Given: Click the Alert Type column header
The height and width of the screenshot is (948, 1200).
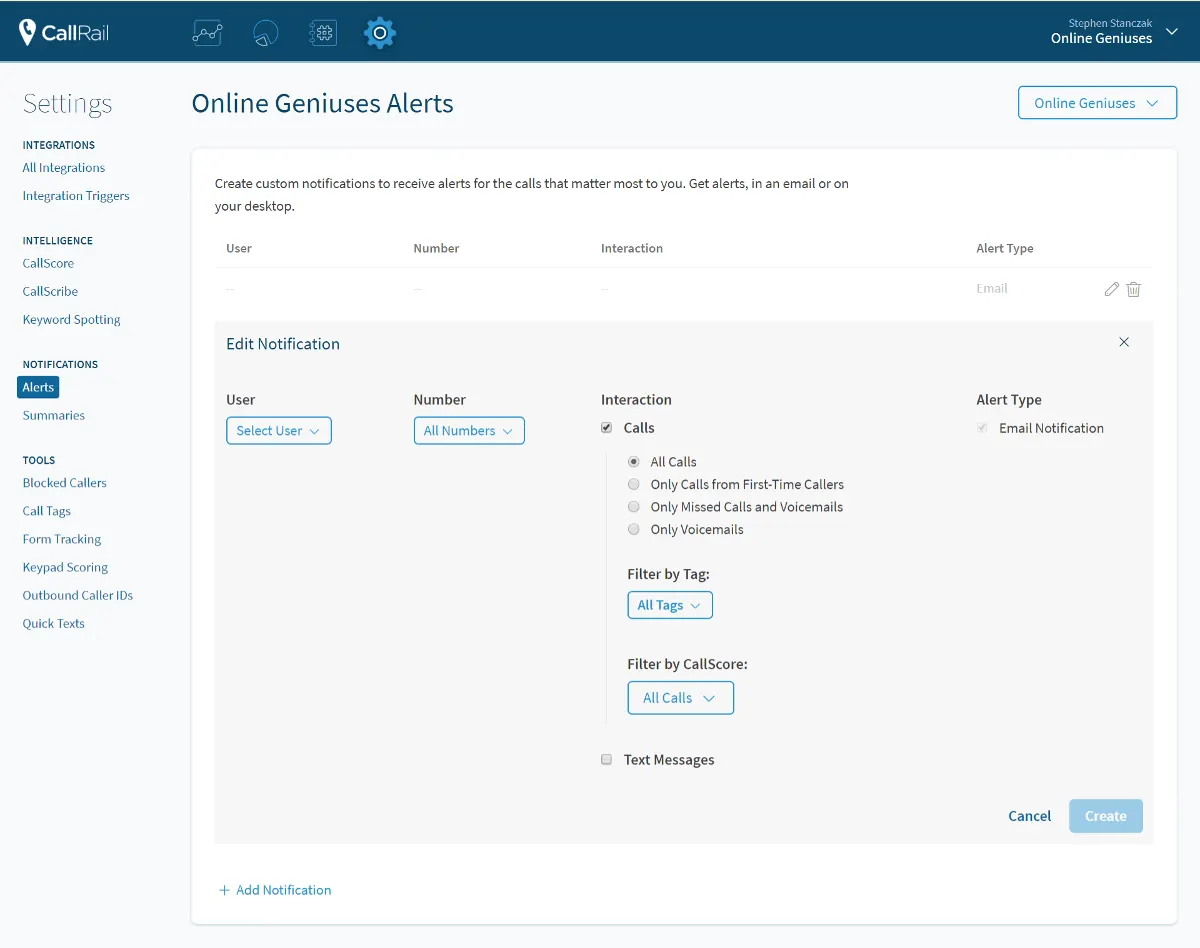Looking at the screenshot, I should click(1005, 248).
